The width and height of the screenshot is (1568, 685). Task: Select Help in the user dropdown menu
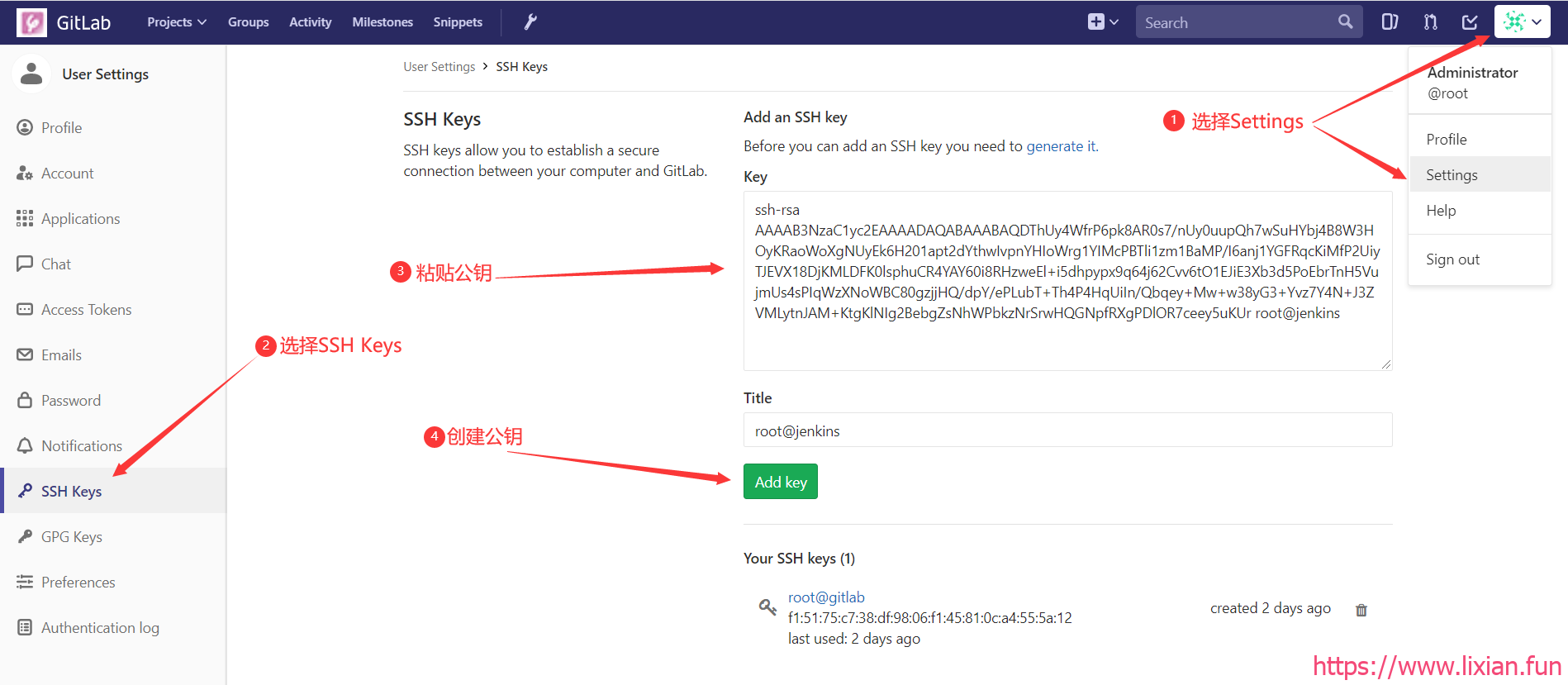1480,210
